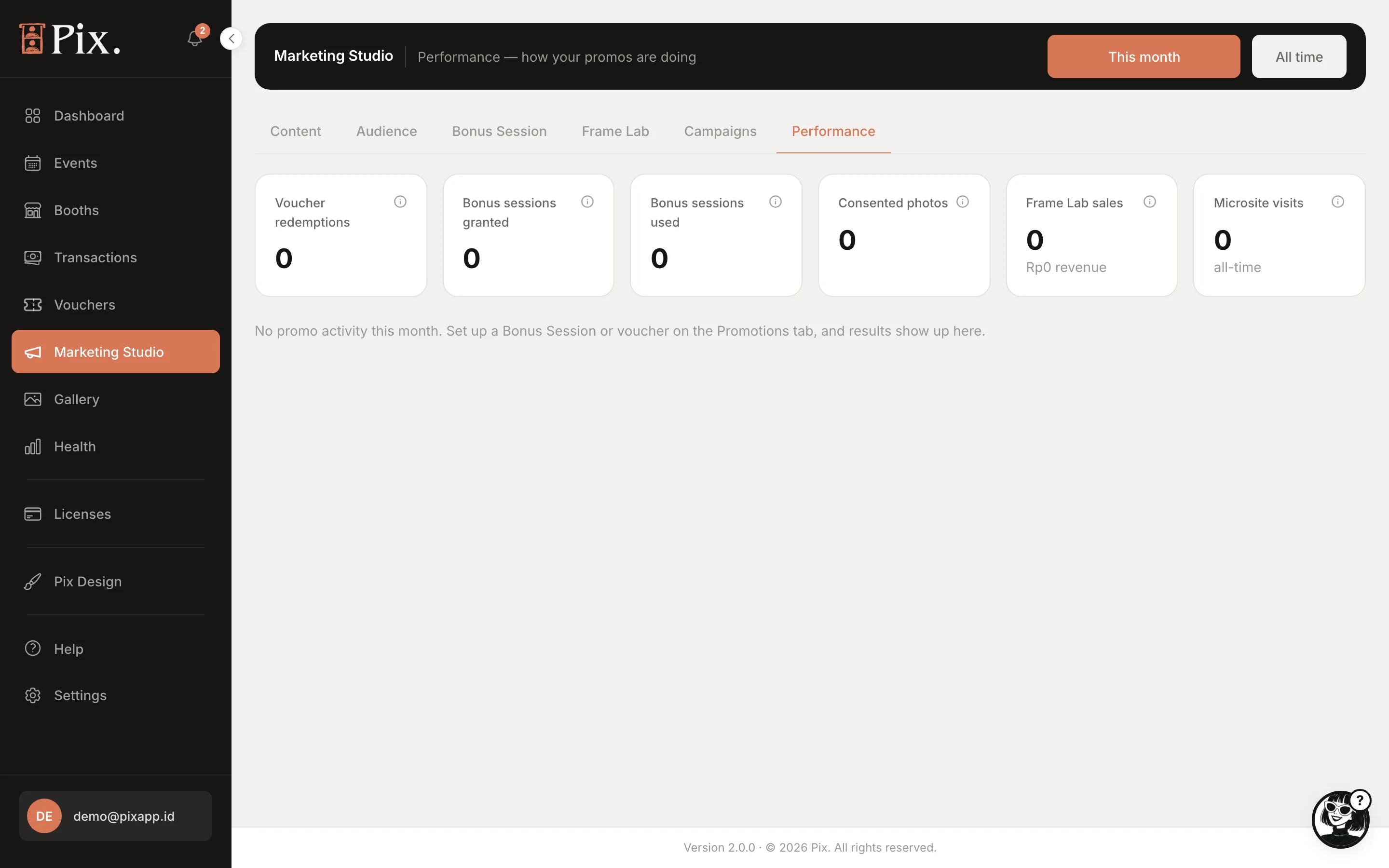Click the Booths storefront icon

(33, 210)
